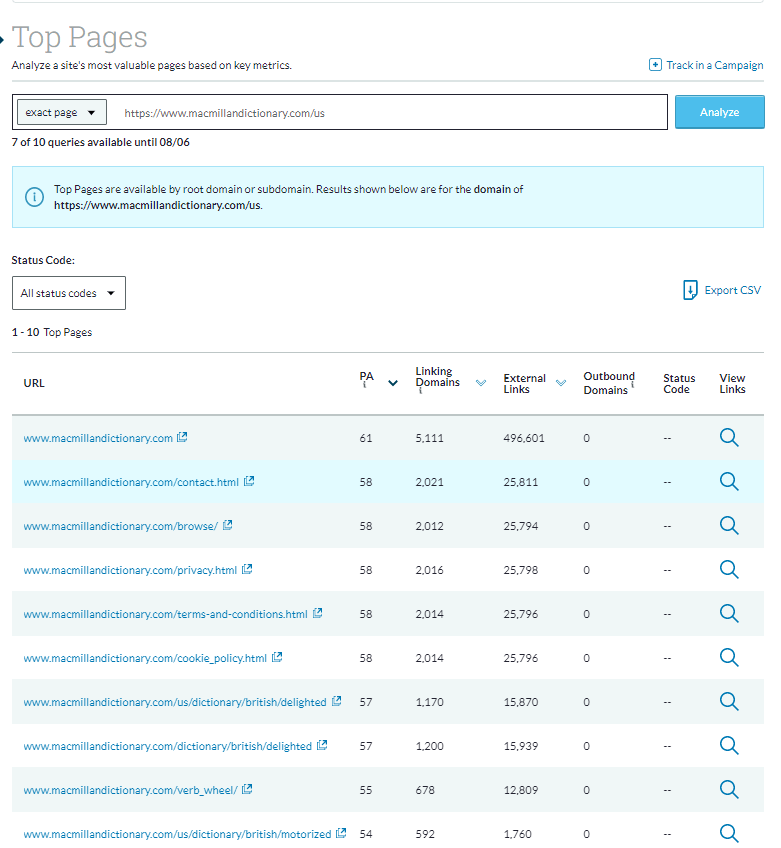Open the privacy.html URL link

tap(130, 570)
